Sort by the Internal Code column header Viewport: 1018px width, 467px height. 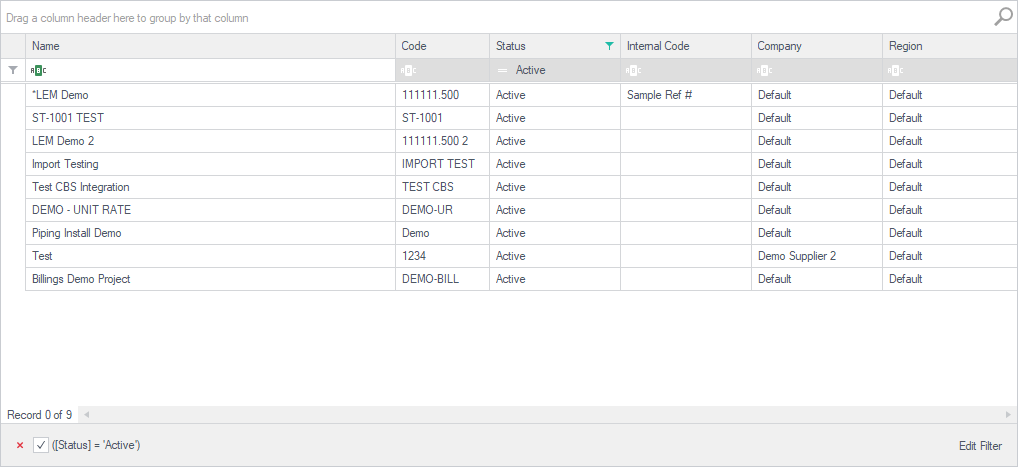pyautogui.click(x=686, y=46)
